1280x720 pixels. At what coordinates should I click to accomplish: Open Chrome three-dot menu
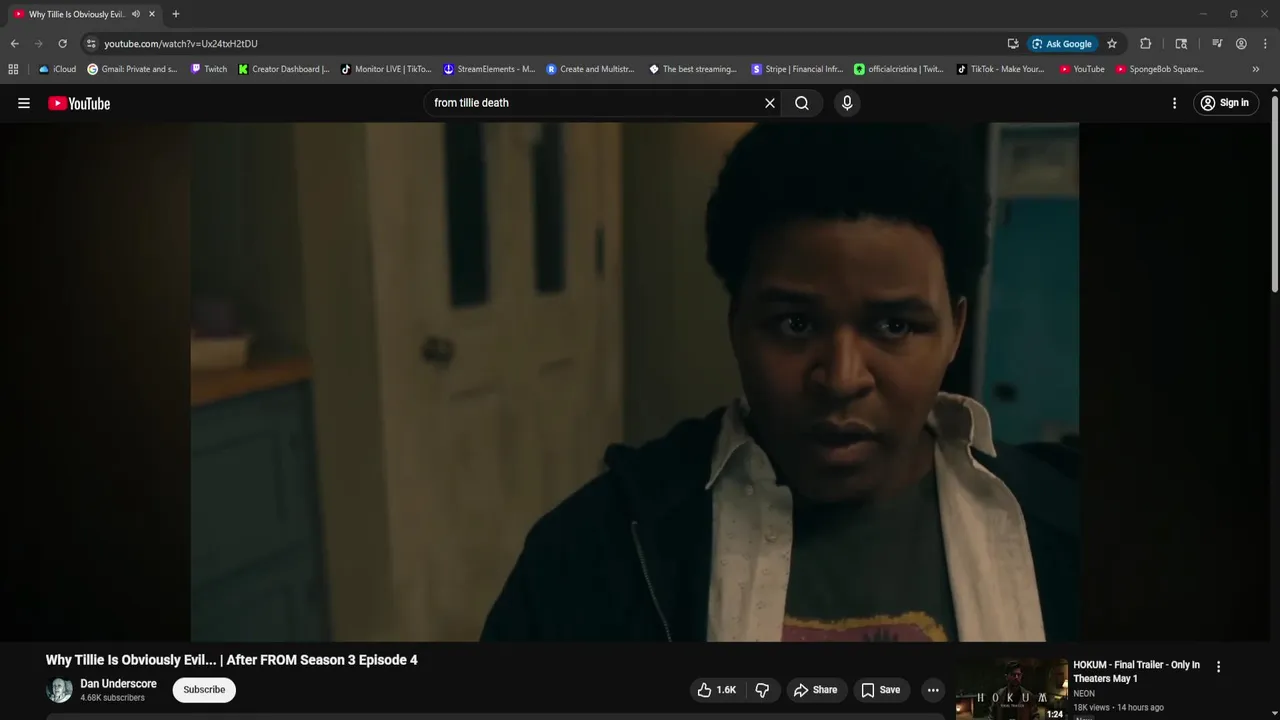pyautogui.click(x=1265, y=44)
